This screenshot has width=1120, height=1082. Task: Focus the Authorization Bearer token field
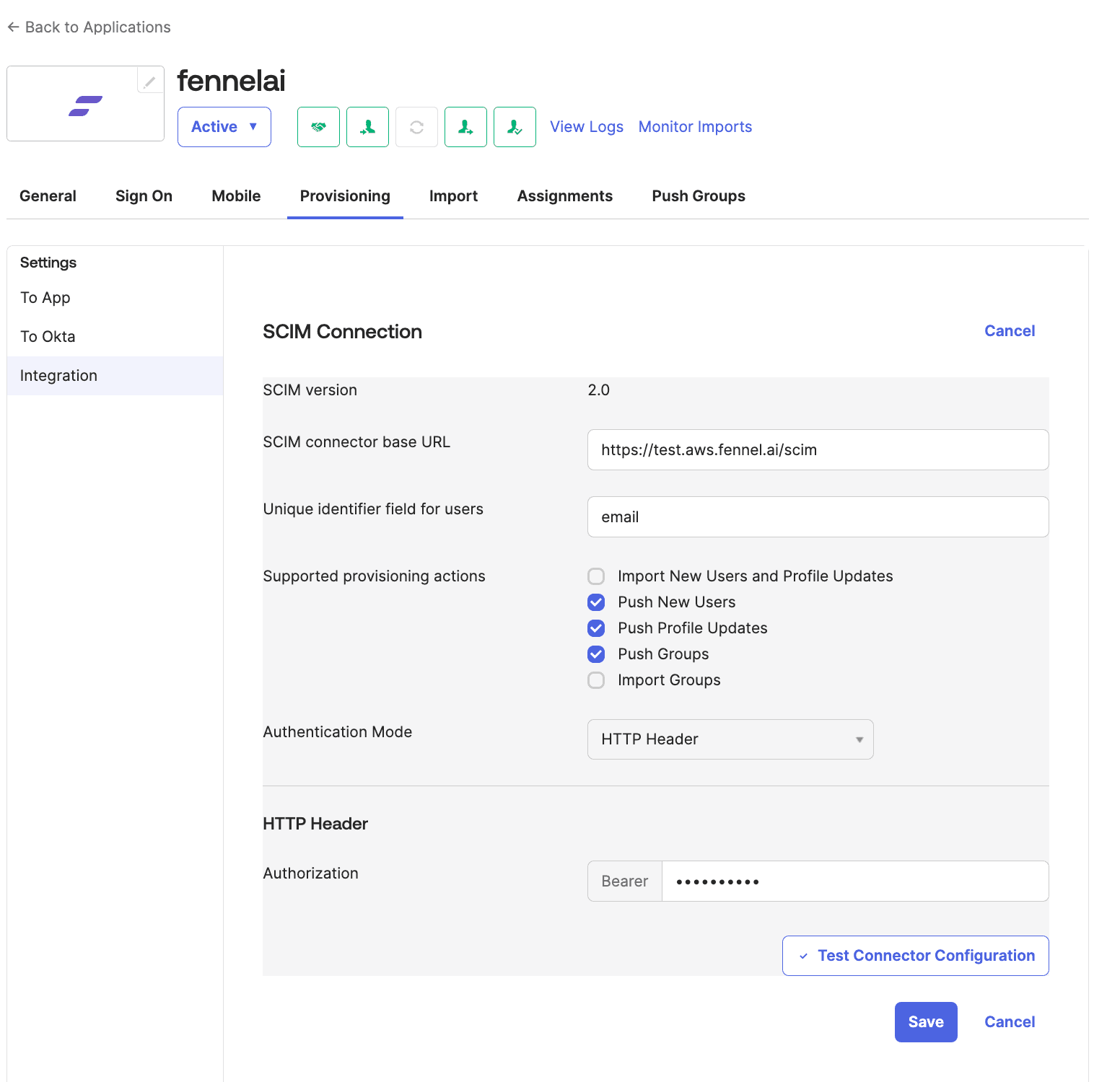point(855,881)
